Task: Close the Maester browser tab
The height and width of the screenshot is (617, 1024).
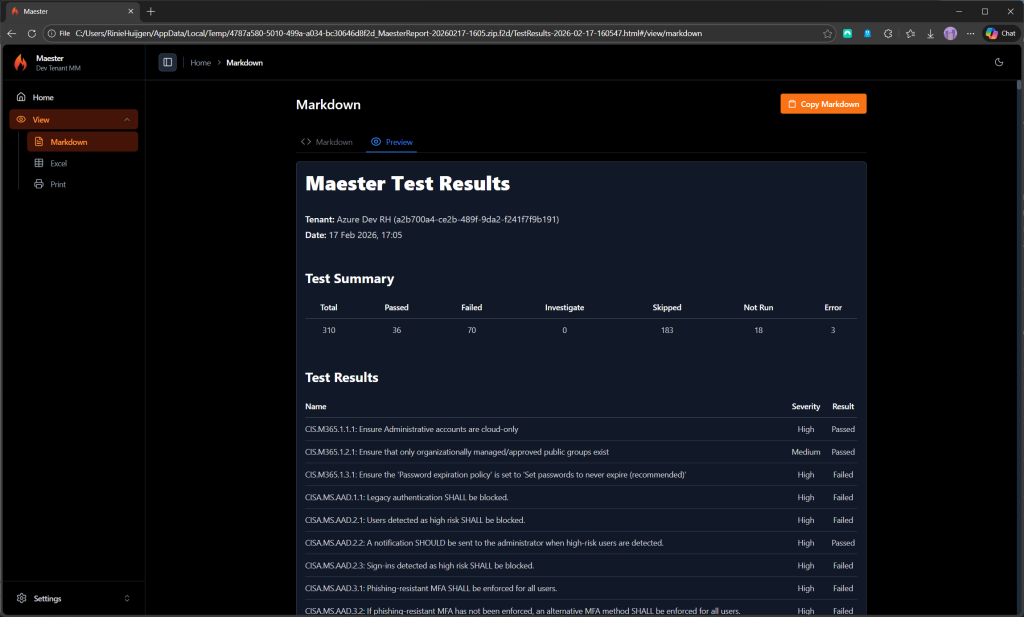Action: click(131, 11)
